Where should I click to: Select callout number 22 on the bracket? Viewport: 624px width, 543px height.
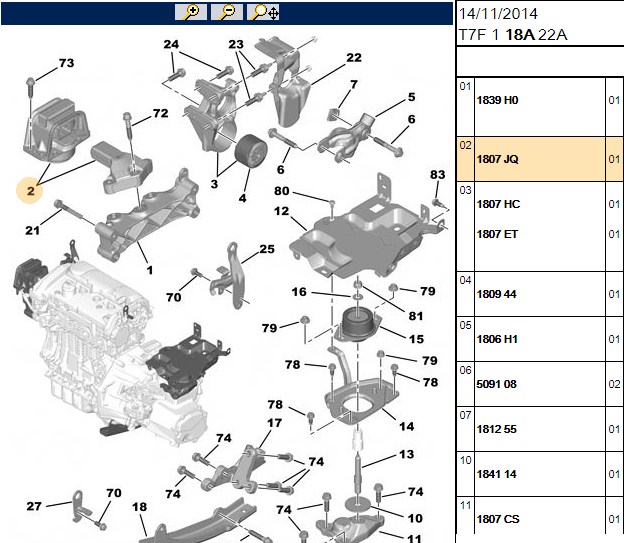[353, 58]
